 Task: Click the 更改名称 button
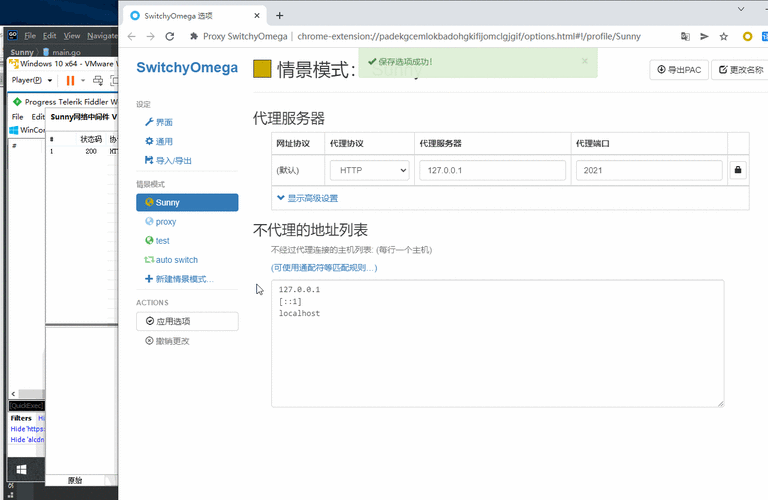pos(740,70)
